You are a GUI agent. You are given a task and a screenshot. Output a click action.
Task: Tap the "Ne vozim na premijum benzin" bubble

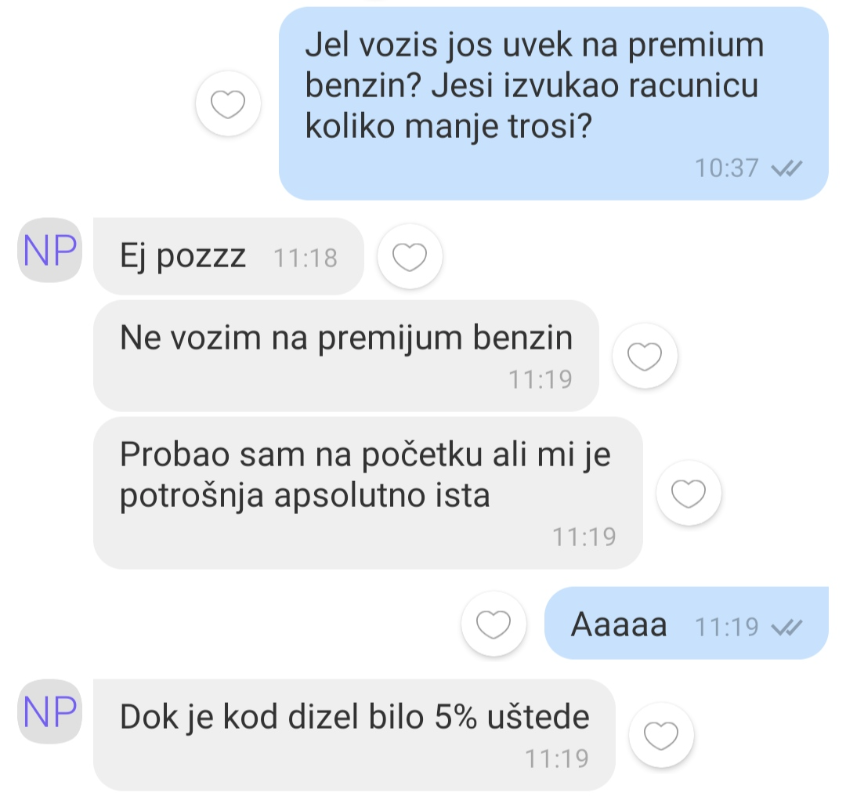coord(346,355)
